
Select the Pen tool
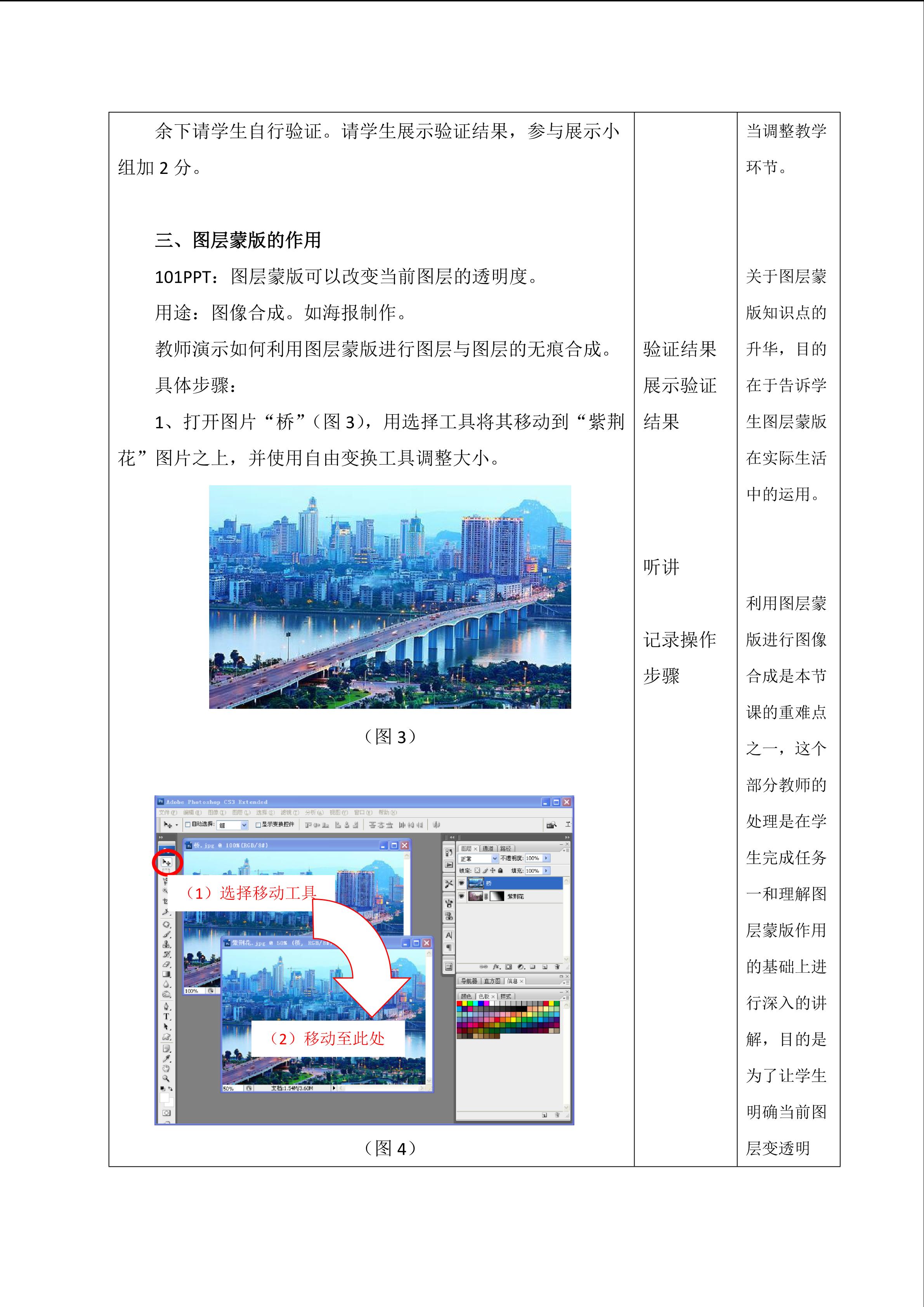[x=167, y=1007]
